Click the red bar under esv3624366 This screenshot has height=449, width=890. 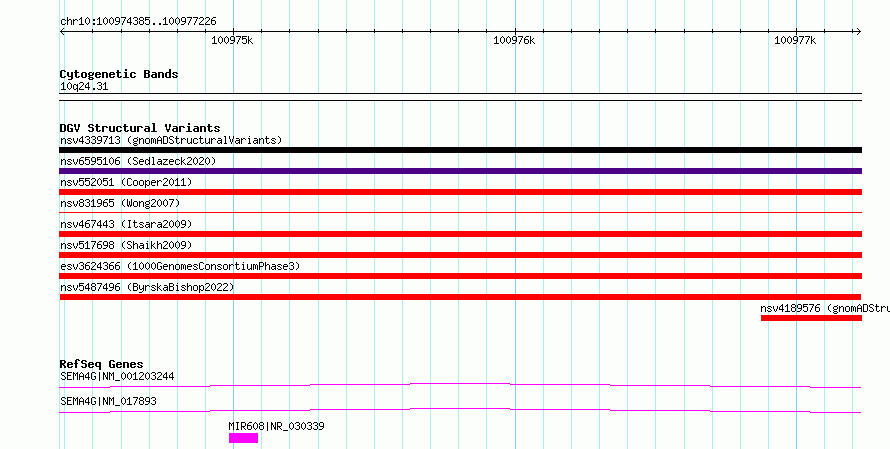pos(460,276)
